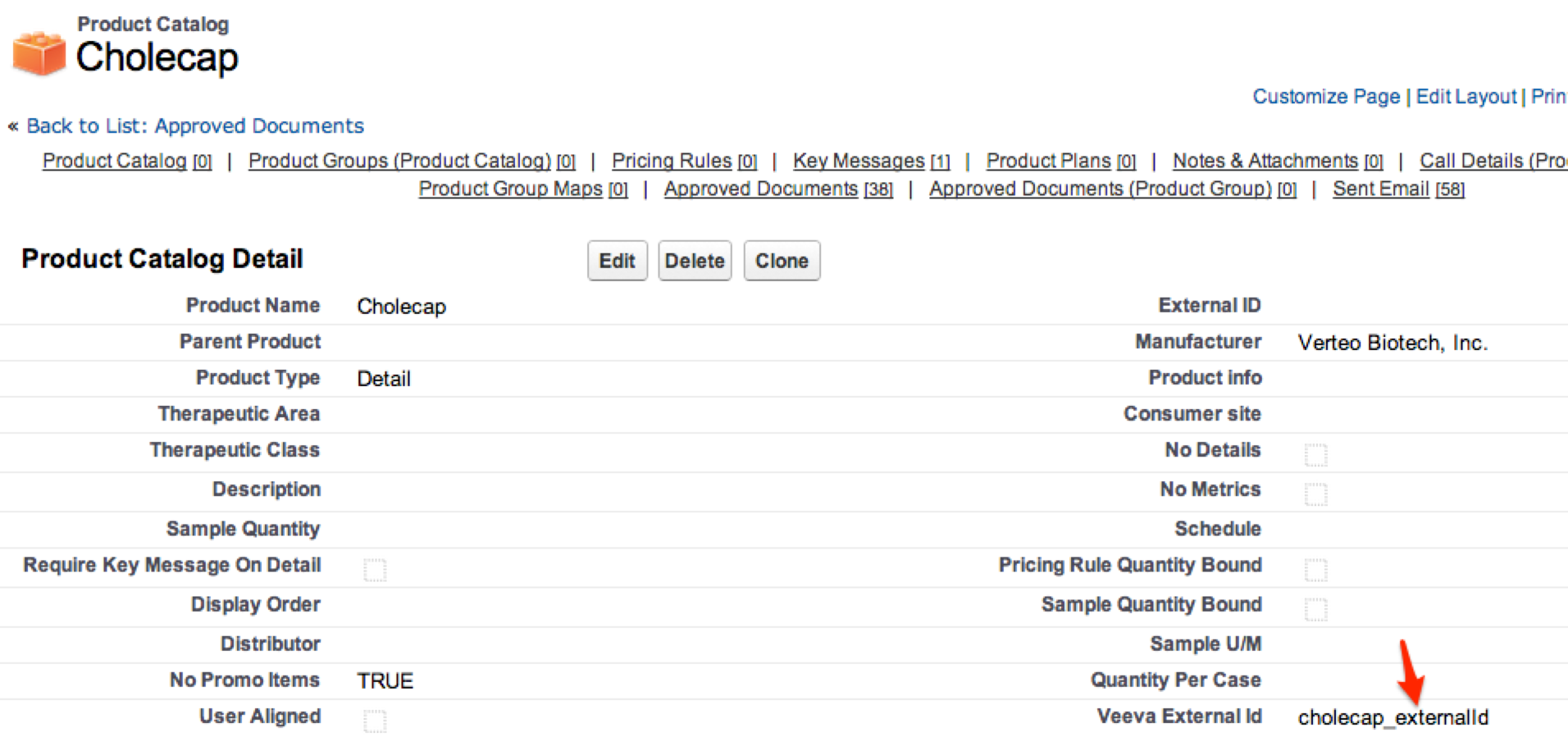Enable the User Aligned checkbox
1568x746 pixels.
point(375,720)
